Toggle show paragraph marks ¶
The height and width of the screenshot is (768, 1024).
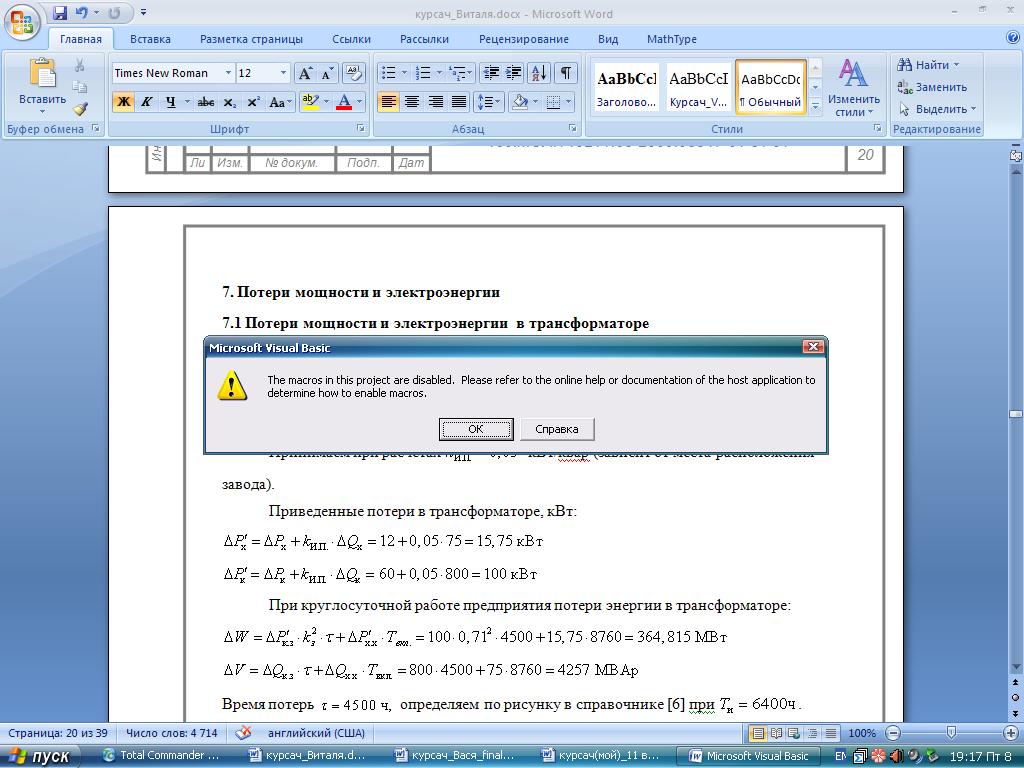coord(566,72)
